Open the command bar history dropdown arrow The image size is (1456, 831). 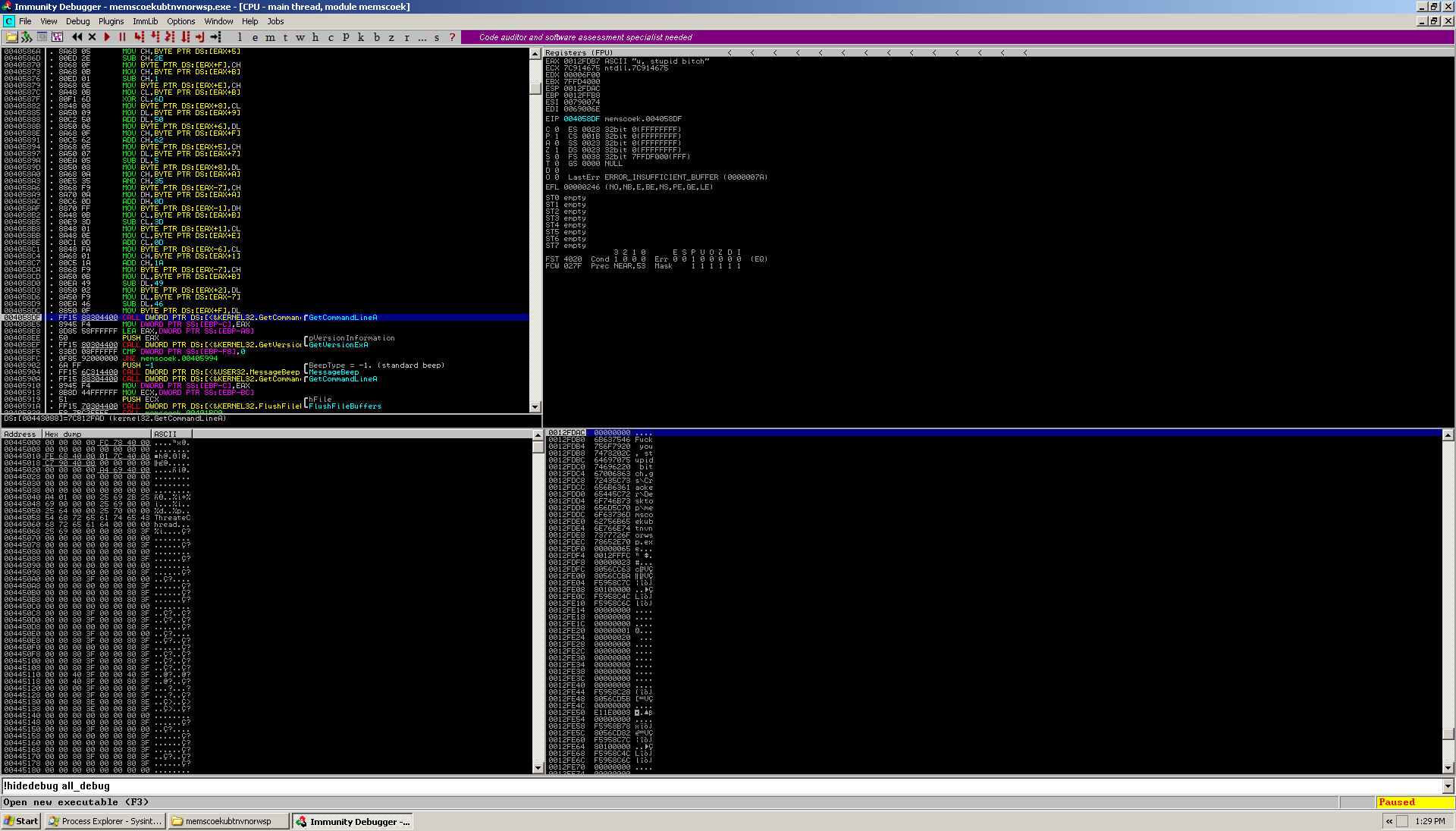click(x=1448, y=786)
